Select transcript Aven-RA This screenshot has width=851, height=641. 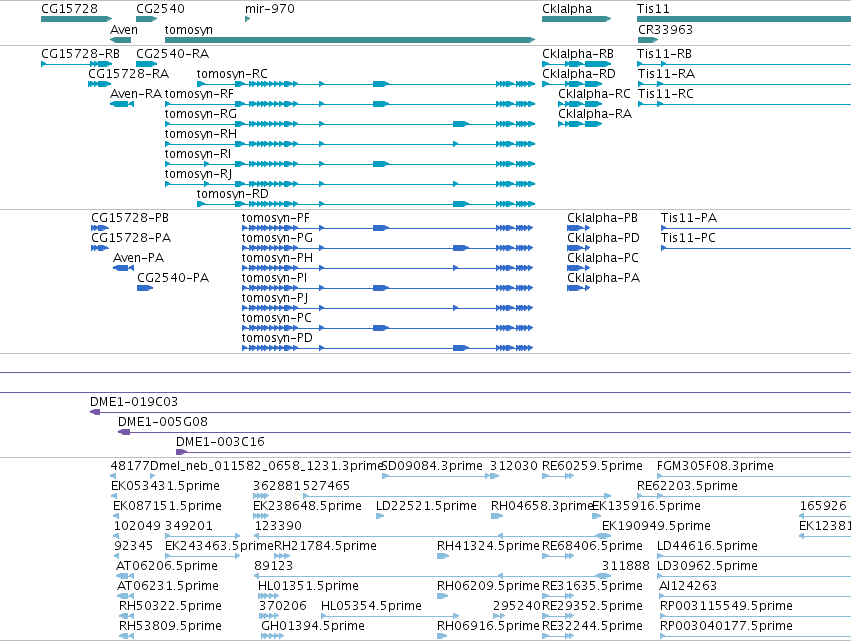[x=122, y=104]
